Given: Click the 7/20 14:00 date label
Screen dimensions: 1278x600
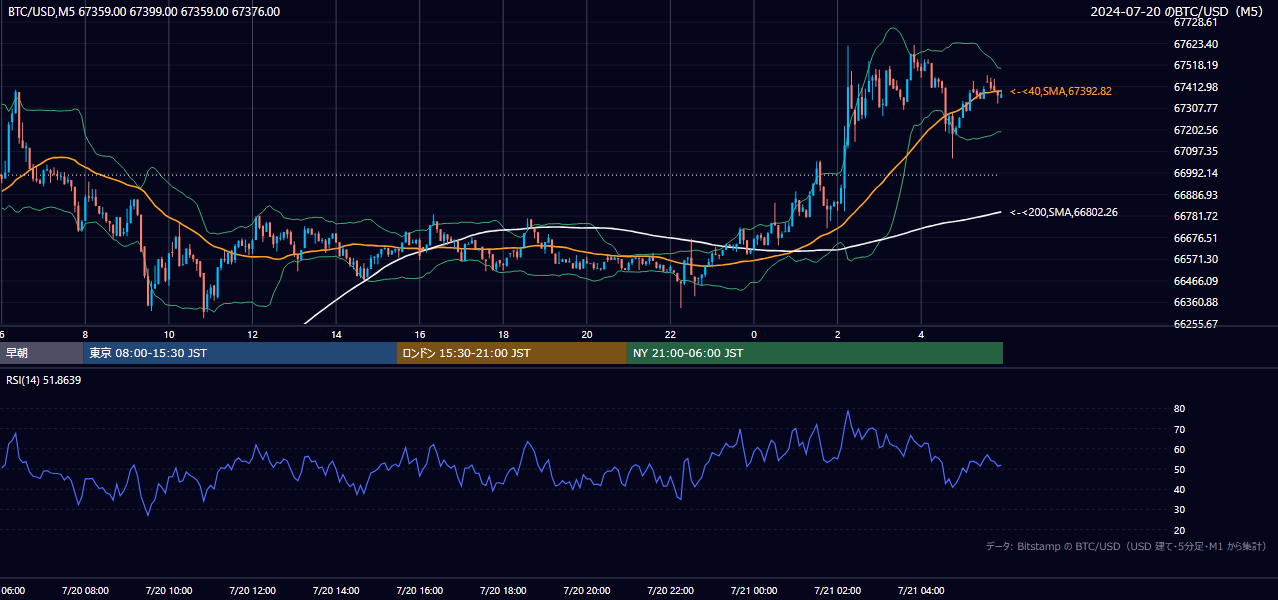Looking at the screenshot, I should (336, 591).
